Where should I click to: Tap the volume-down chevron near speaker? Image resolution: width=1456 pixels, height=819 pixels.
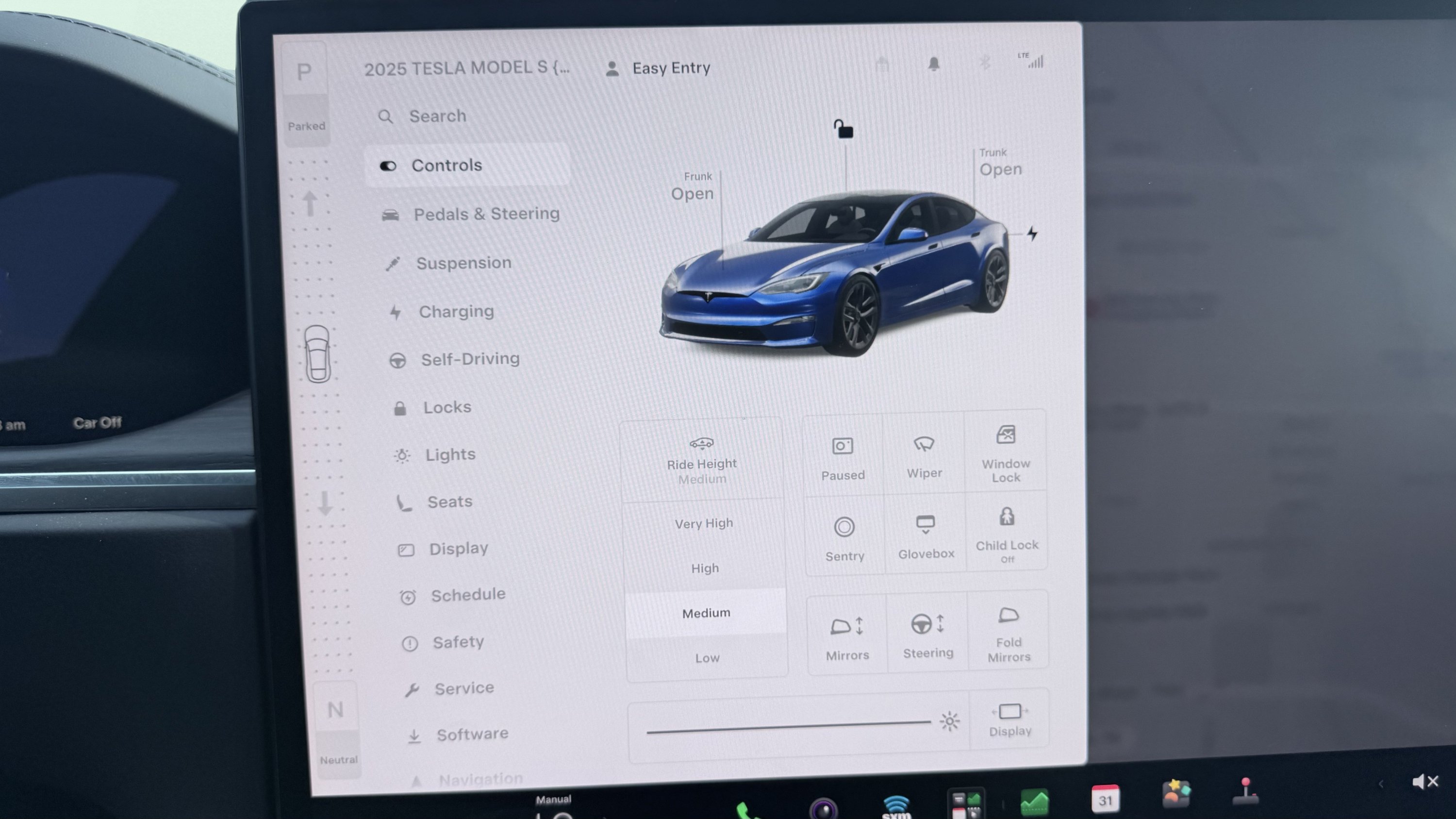(x=1381, y=784)
